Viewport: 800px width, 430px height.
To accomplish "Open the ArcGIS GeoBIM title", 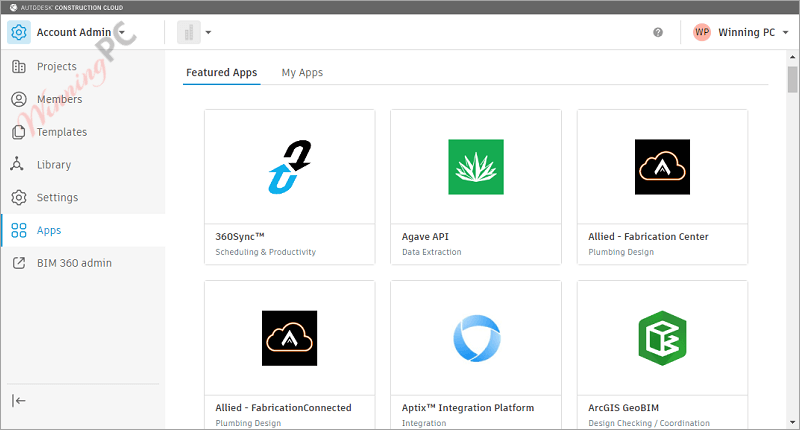I will point(623,408).
